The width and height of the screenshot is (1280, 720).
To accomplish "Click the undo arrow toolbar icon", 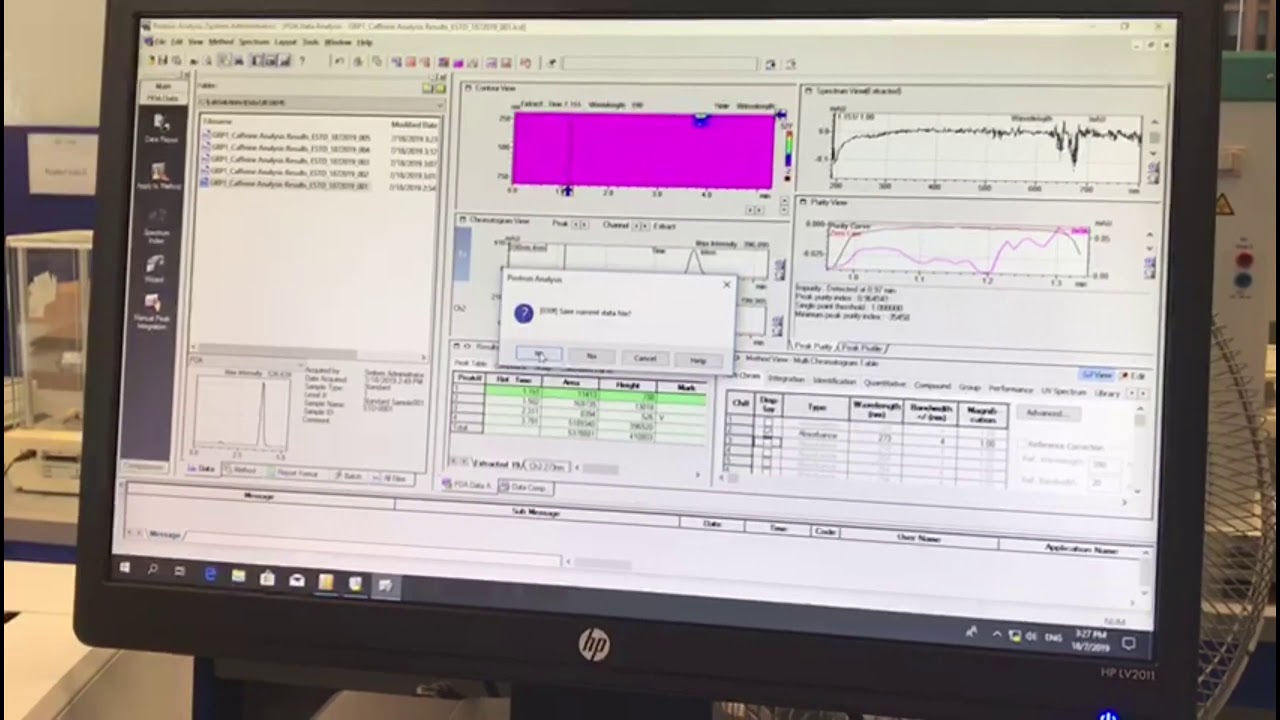I will pos(340,62).
